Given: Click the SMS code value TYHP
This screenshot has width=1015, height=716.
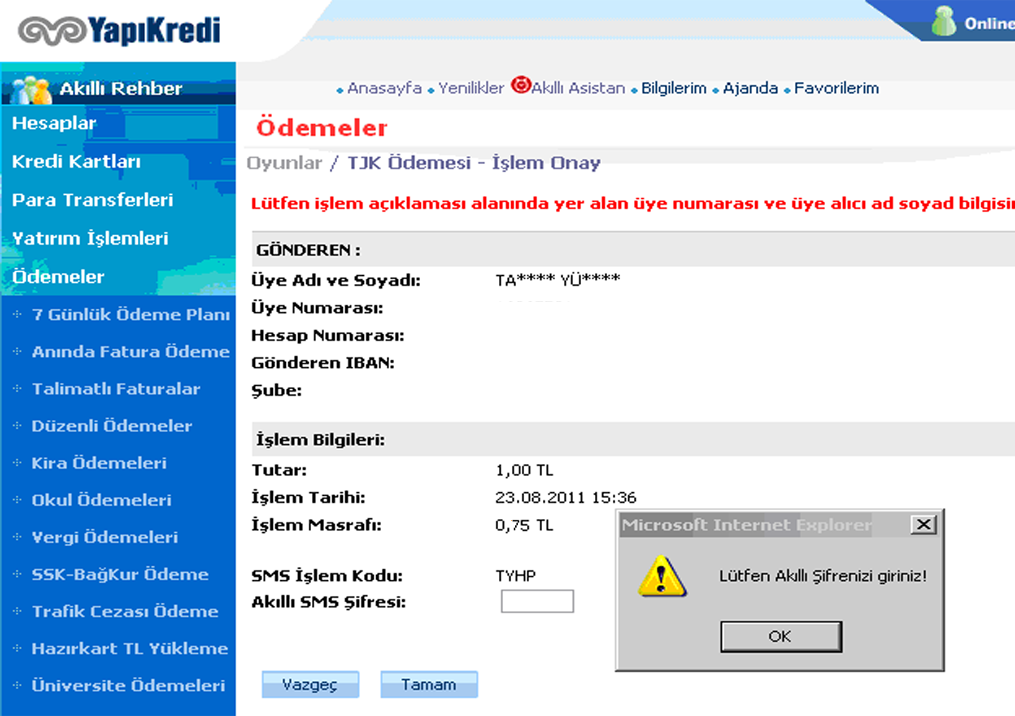Looking at the screenshot, I should pyautogui.click(x=515, y=576).
